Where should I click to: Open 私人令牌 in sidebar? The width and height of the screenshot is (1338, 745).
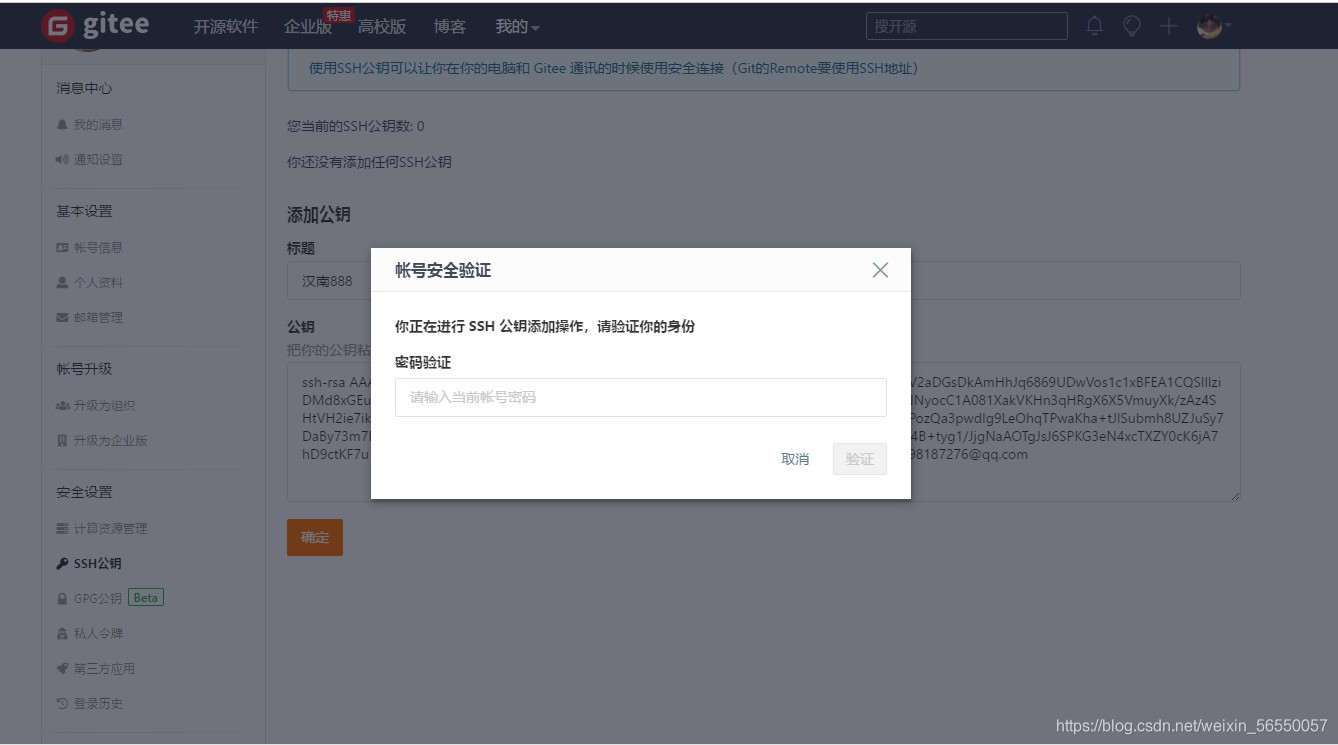pyautogui.click(x=98, y=633)
